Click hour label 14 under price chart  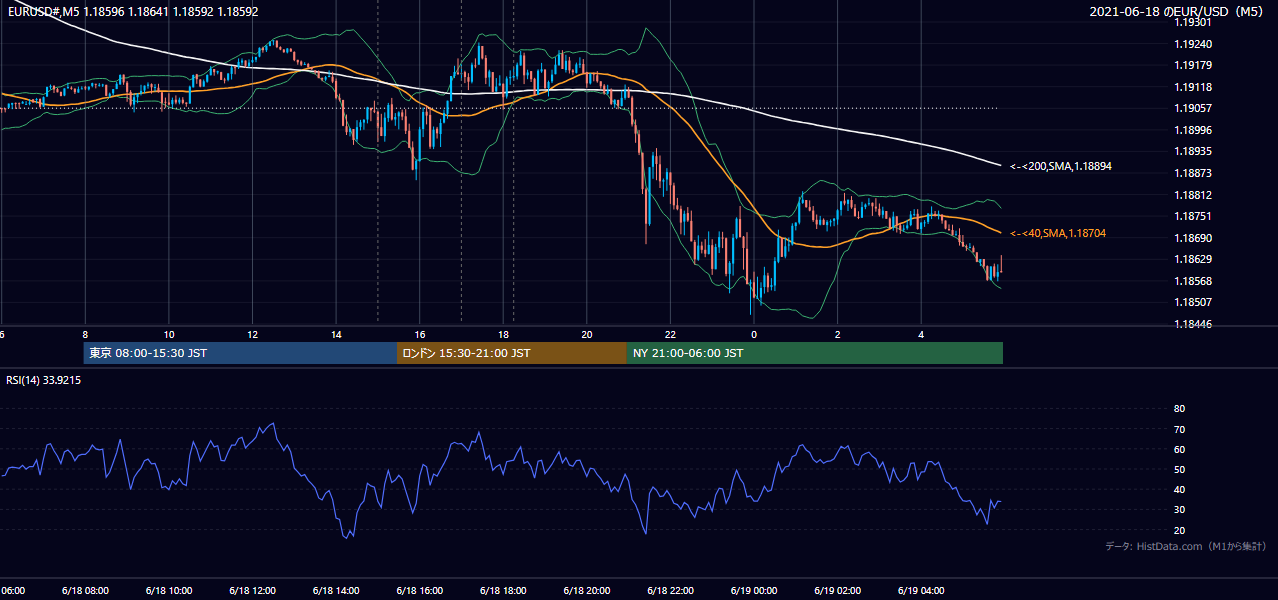click(336, 335)
